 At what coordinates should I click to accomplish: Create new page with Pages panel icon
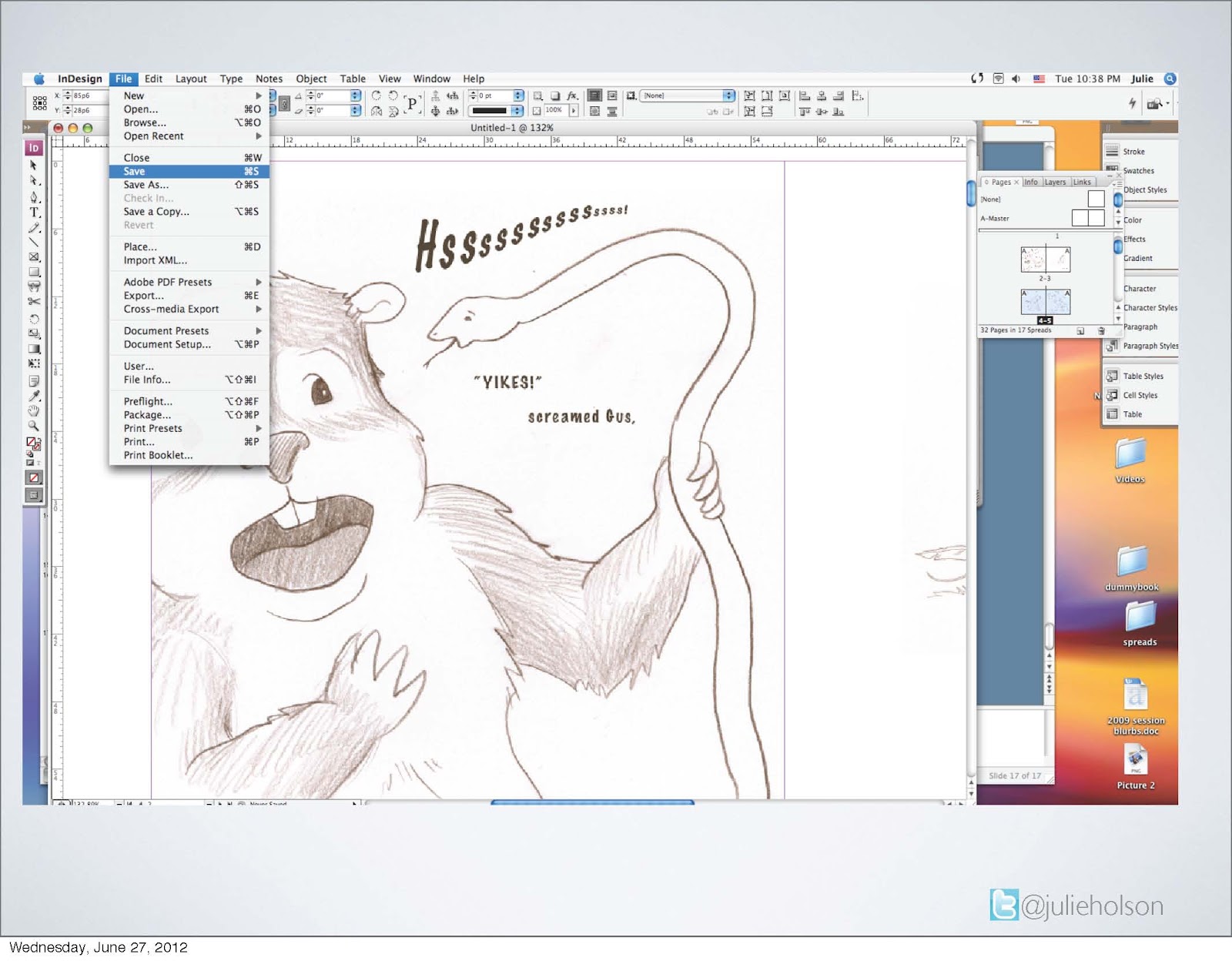[1080, 330]
